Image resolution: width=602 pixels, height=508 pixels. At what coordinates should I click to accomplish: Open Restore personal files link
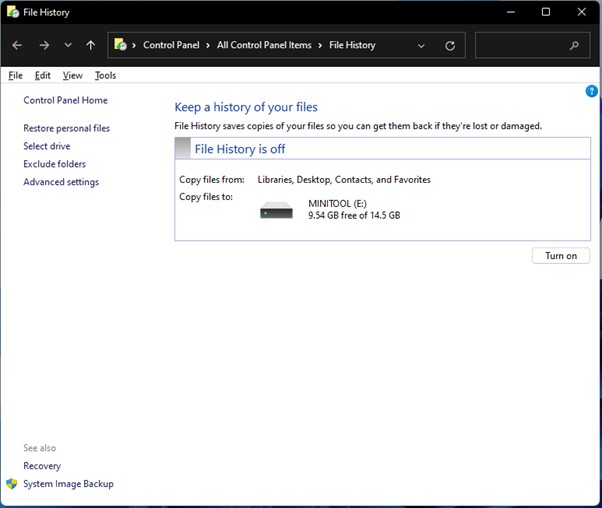tap(66, 128)
